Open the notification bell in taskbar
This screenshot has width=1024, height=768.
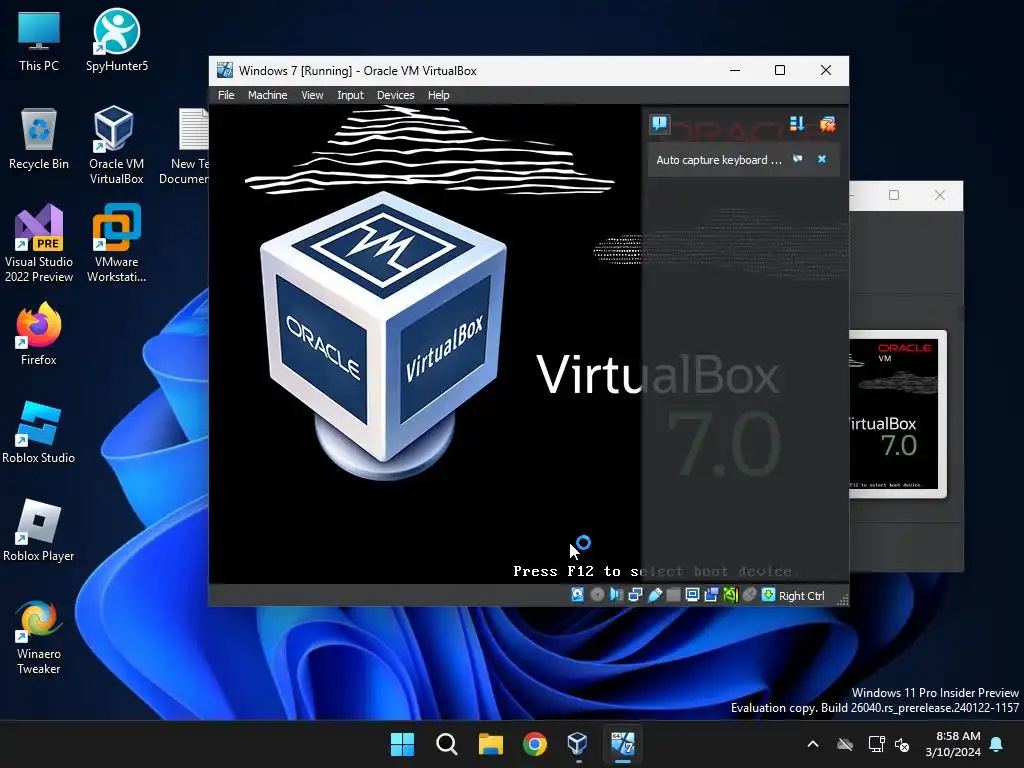click(x=996, y=744)
